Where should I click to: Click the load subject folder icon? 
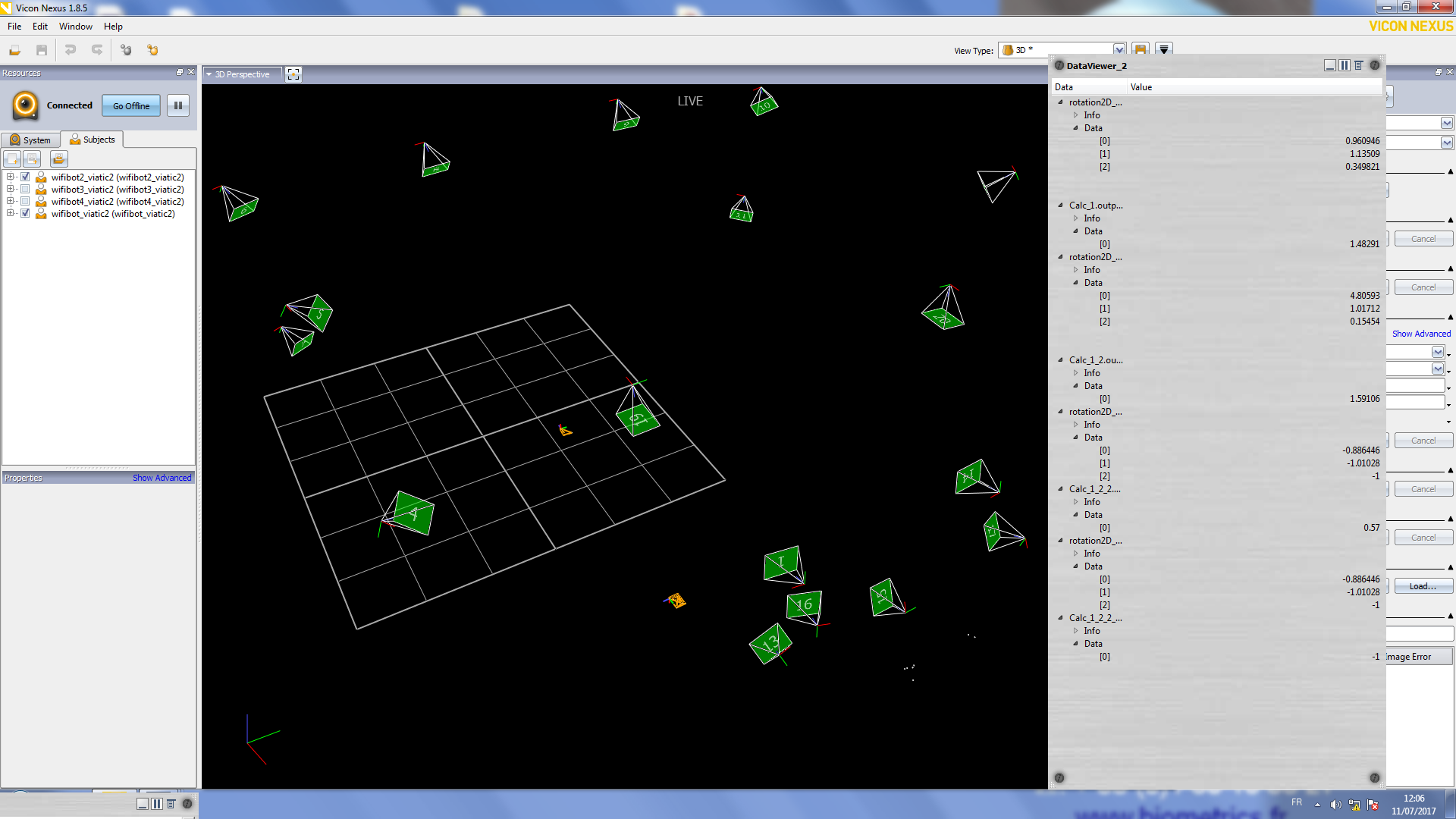point(59,158)
